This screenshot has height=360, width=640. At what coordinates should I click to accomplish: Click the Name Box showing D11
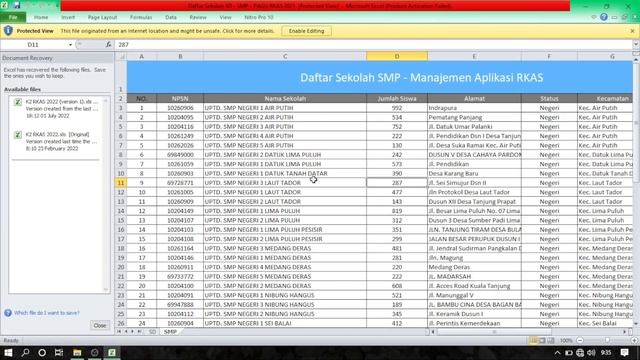(x=33, y=44)
